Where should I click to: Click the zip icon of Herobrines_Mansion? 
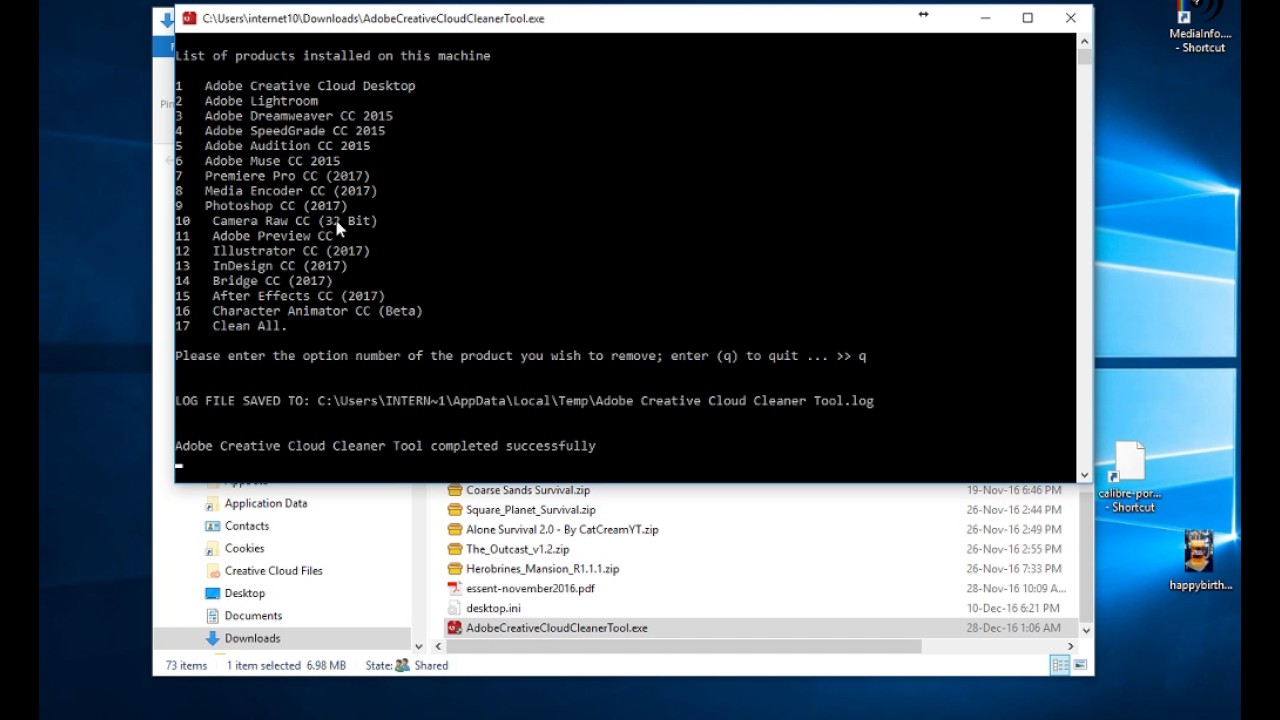click(x=455, y=569)
